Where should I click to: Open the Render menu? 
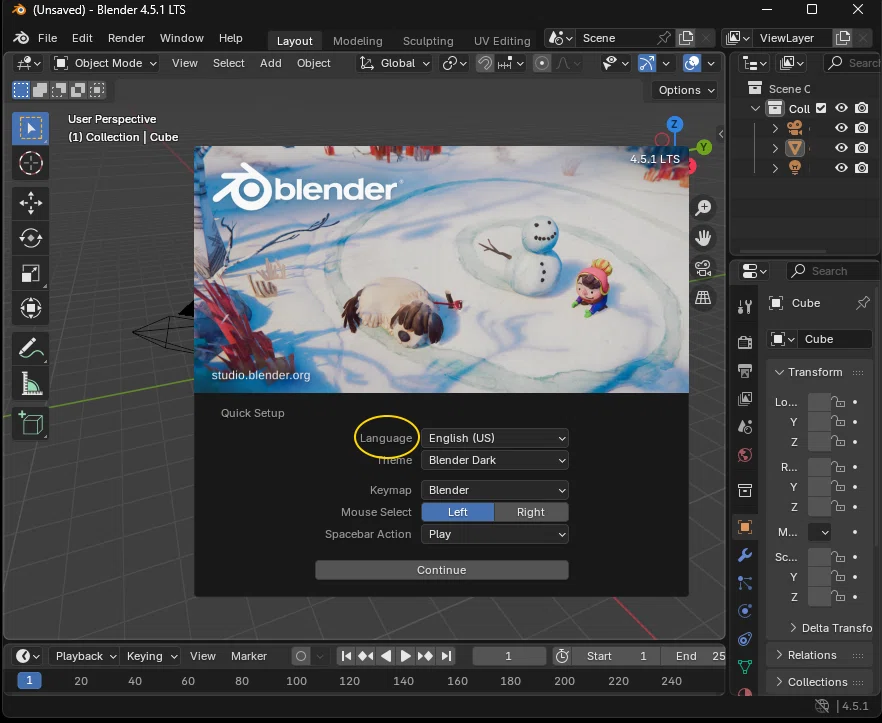pos(126,38)
